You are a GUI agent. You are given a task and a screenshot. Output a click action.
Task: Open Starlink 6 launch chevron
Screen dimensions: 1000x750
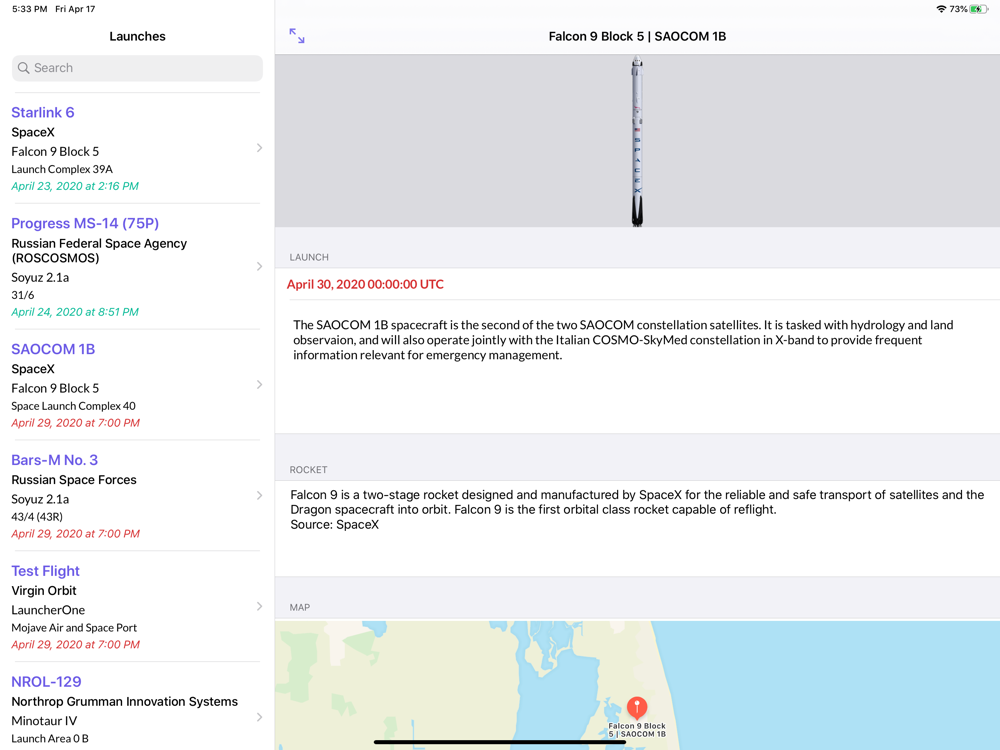(x=259, y=148)
